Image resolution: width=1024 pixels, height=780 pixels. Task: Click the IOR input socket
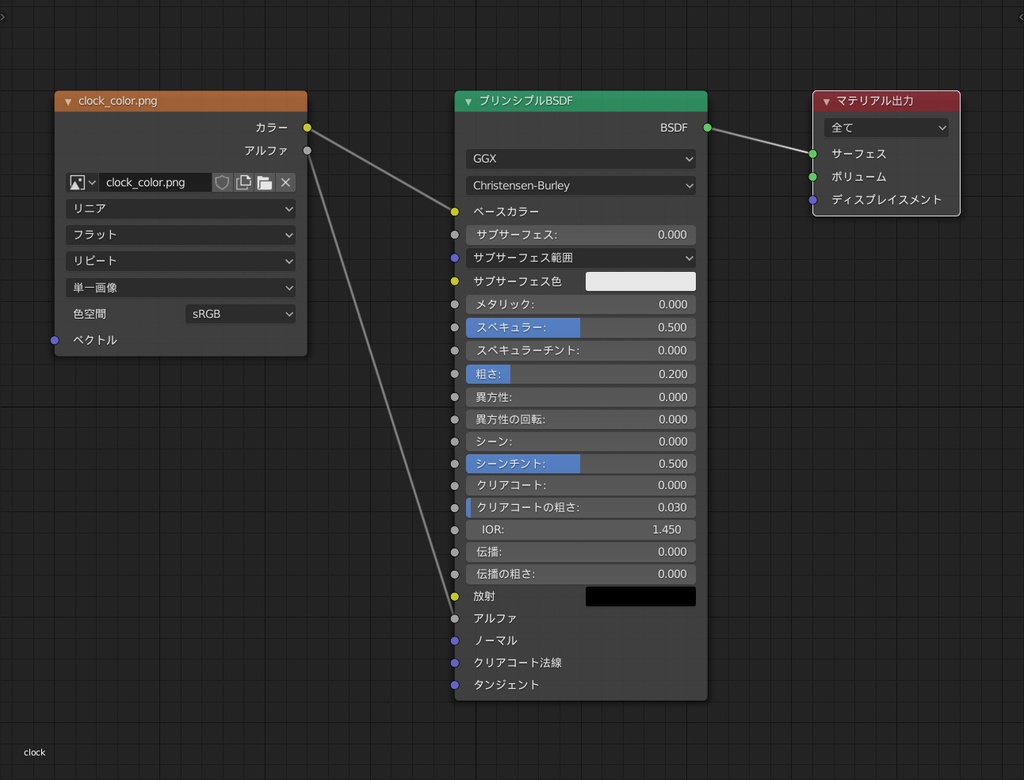point(455,530)
